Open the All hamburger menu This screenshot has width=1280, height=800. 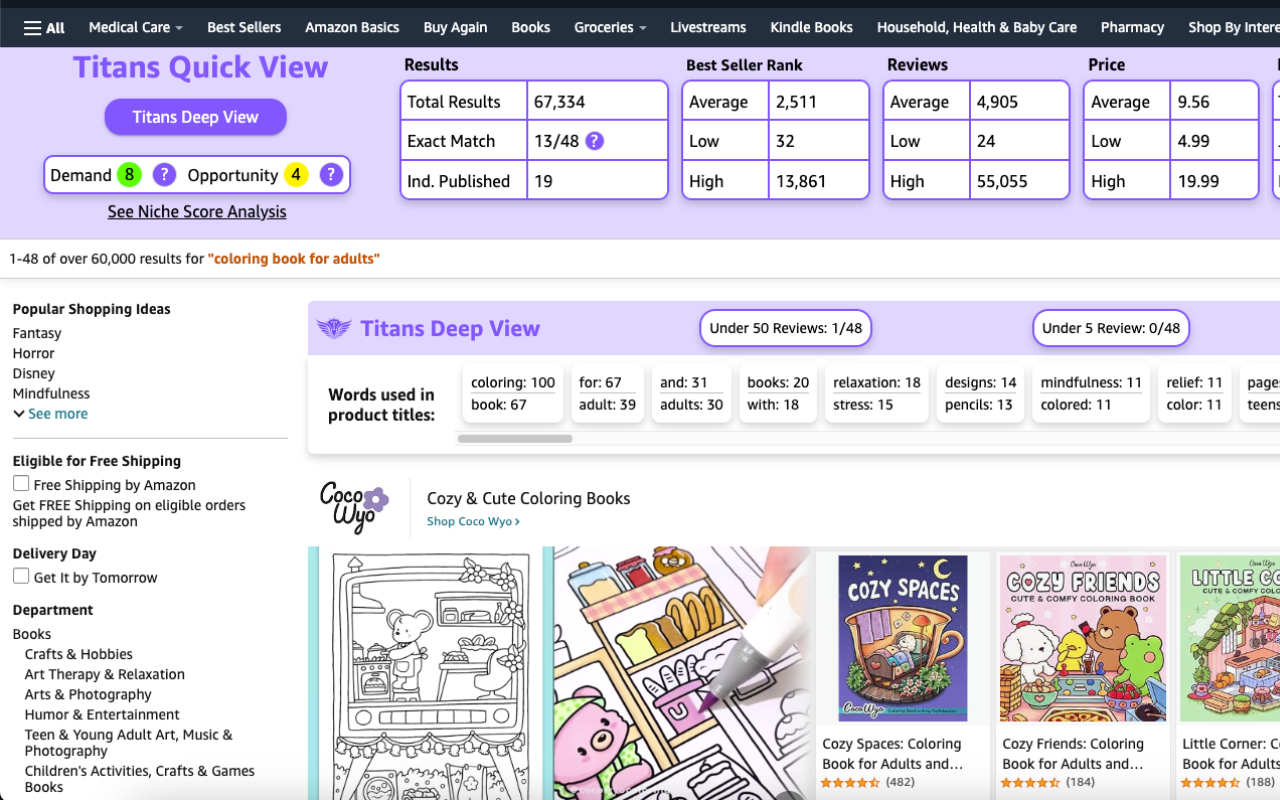44,28
